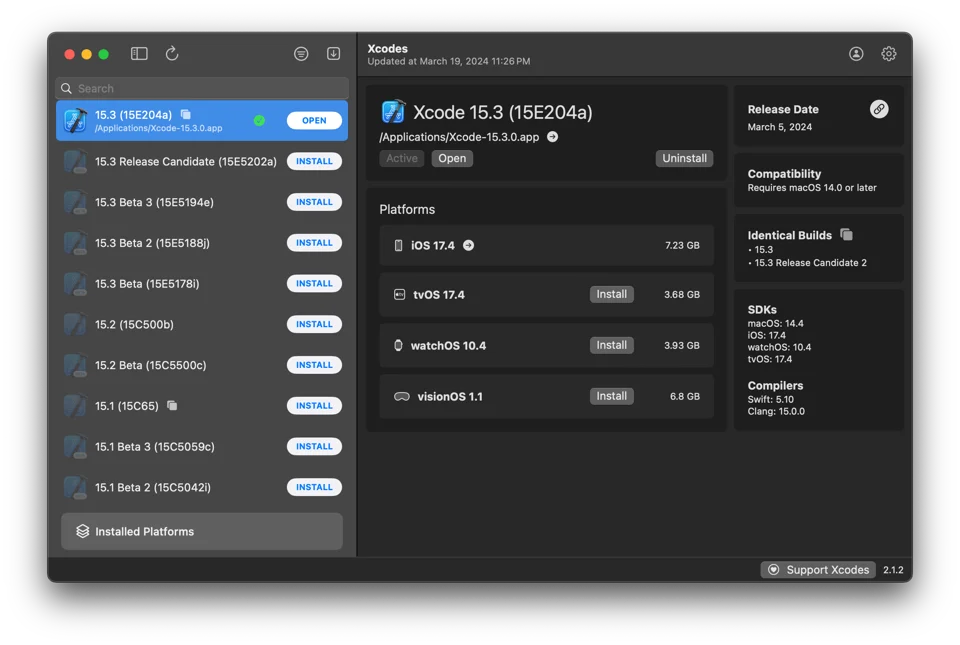Click 'Clang: 15.0.0' compiler entry
Viewport: 960px width, 645px height.
click(x=776, y=411)
